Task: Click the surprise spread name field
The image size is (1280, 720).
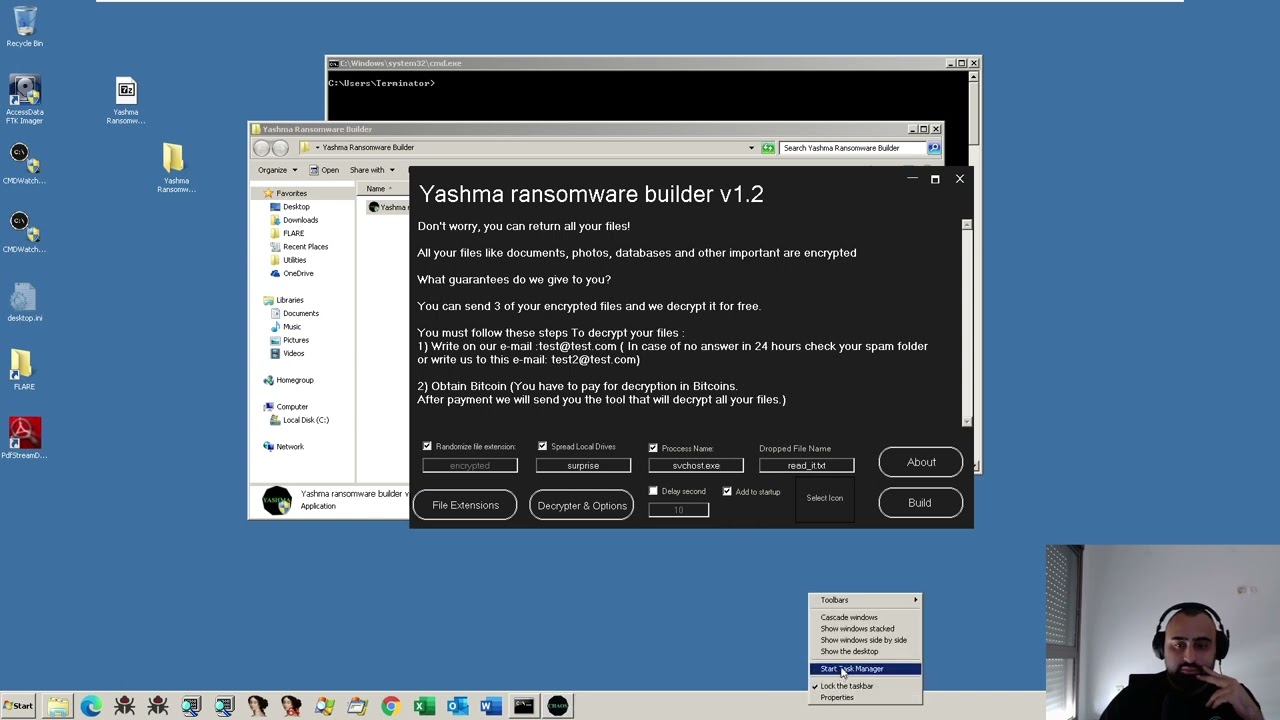Action: click(583, 466)
